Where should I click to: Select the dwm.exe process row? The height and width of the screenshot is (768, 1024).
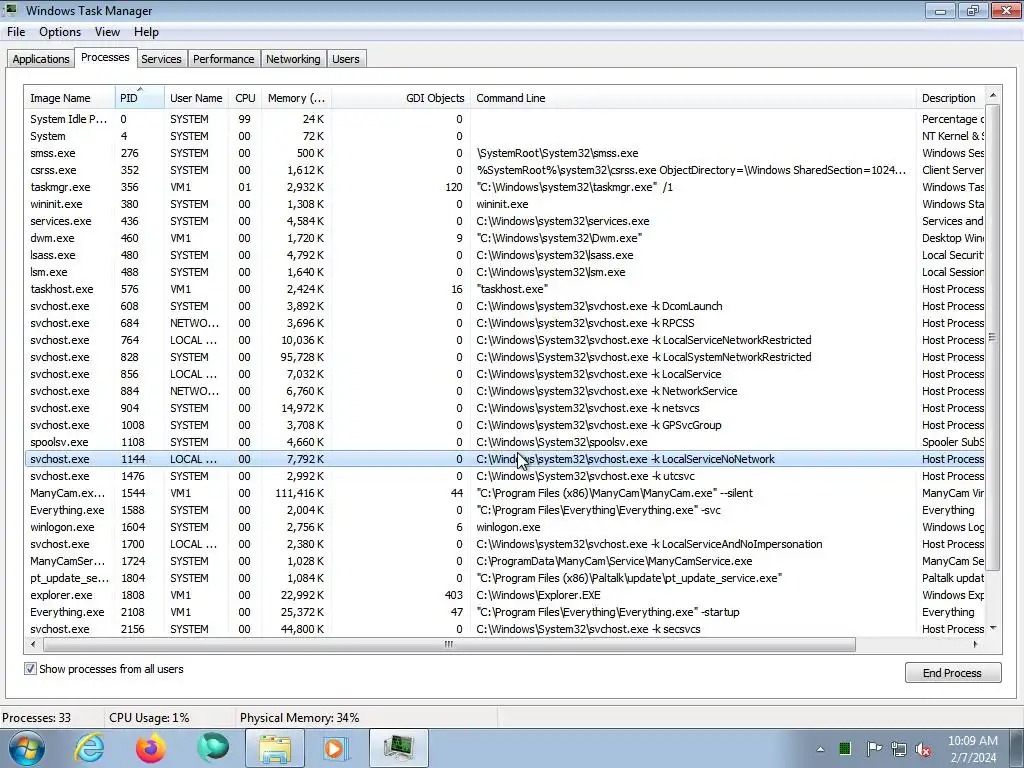[x=505, y=238]
